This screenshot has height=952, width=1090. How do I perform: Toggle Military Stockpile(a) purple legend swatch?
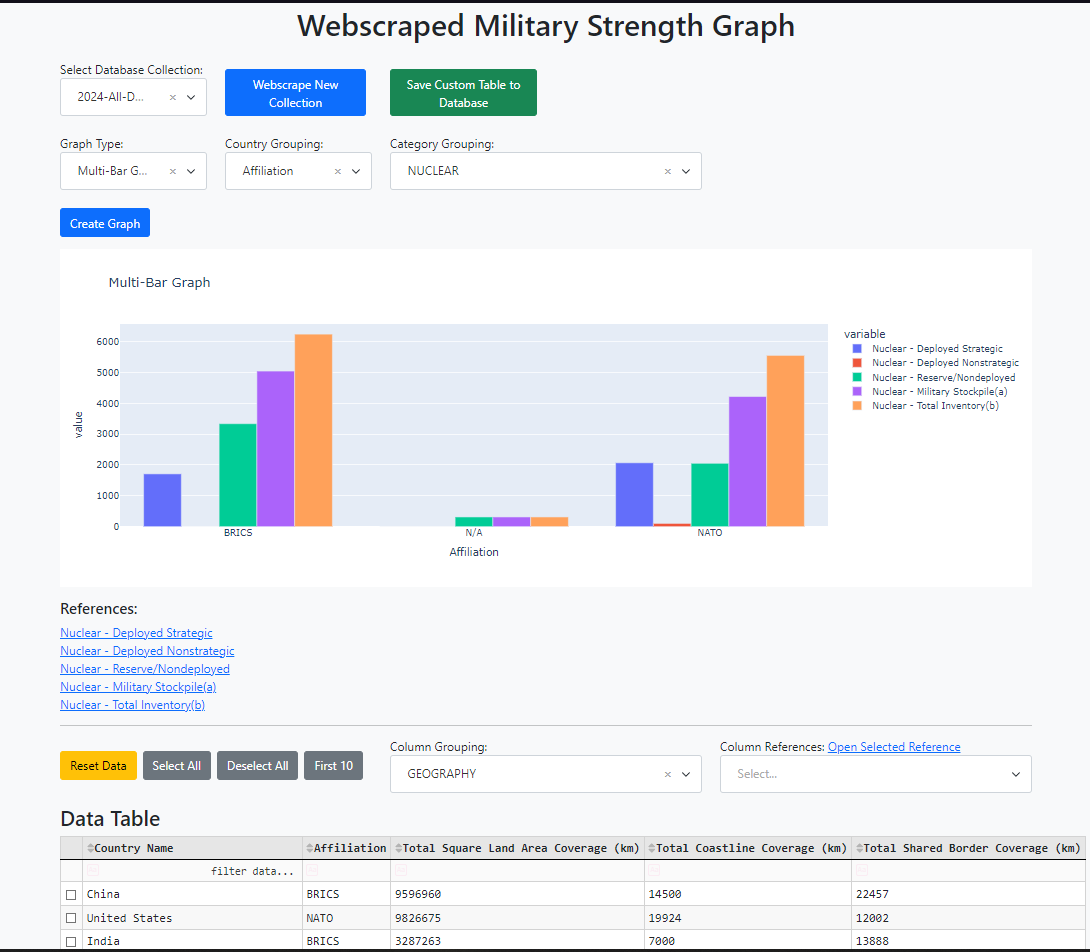(x=857, y=392)
